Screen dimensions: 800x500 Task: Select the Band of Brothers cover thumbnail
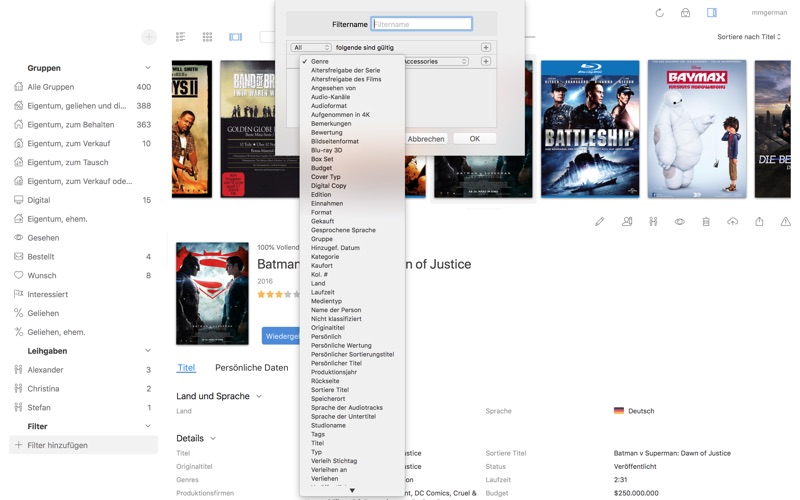pyautogui.click(x=260, y=129)
